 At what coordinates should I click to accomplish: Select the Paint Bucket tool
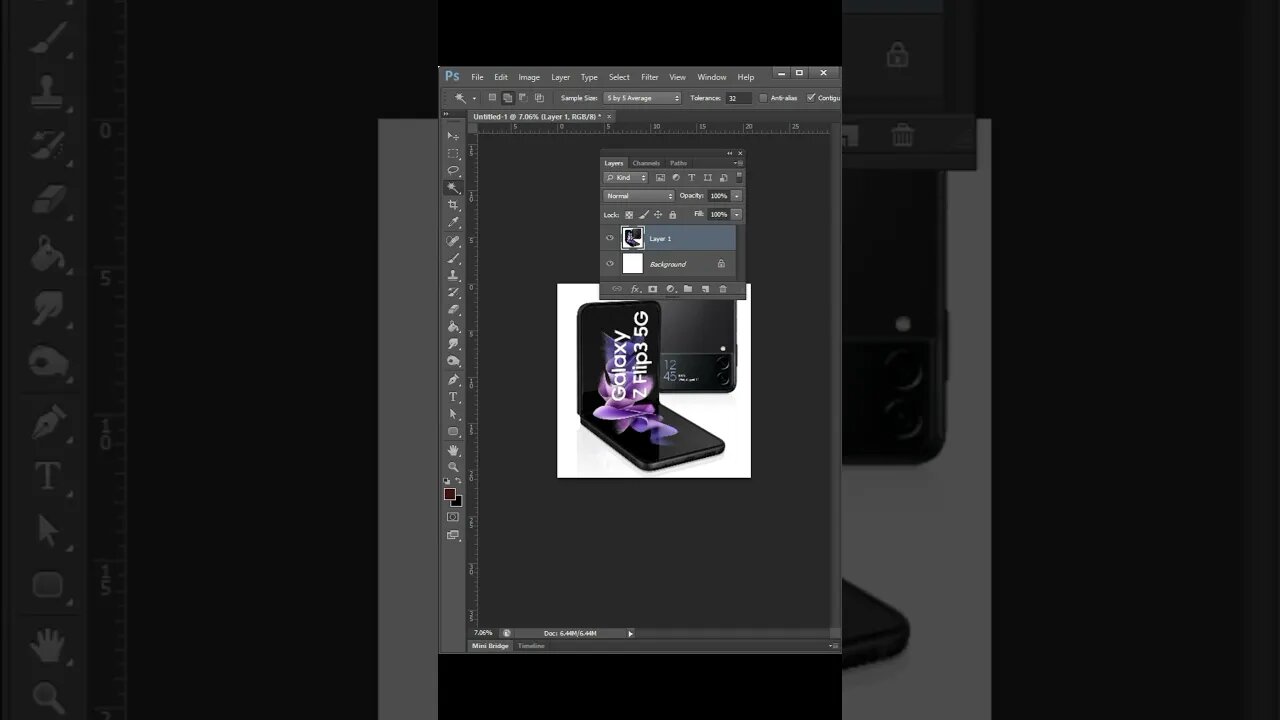pos(453,326)
